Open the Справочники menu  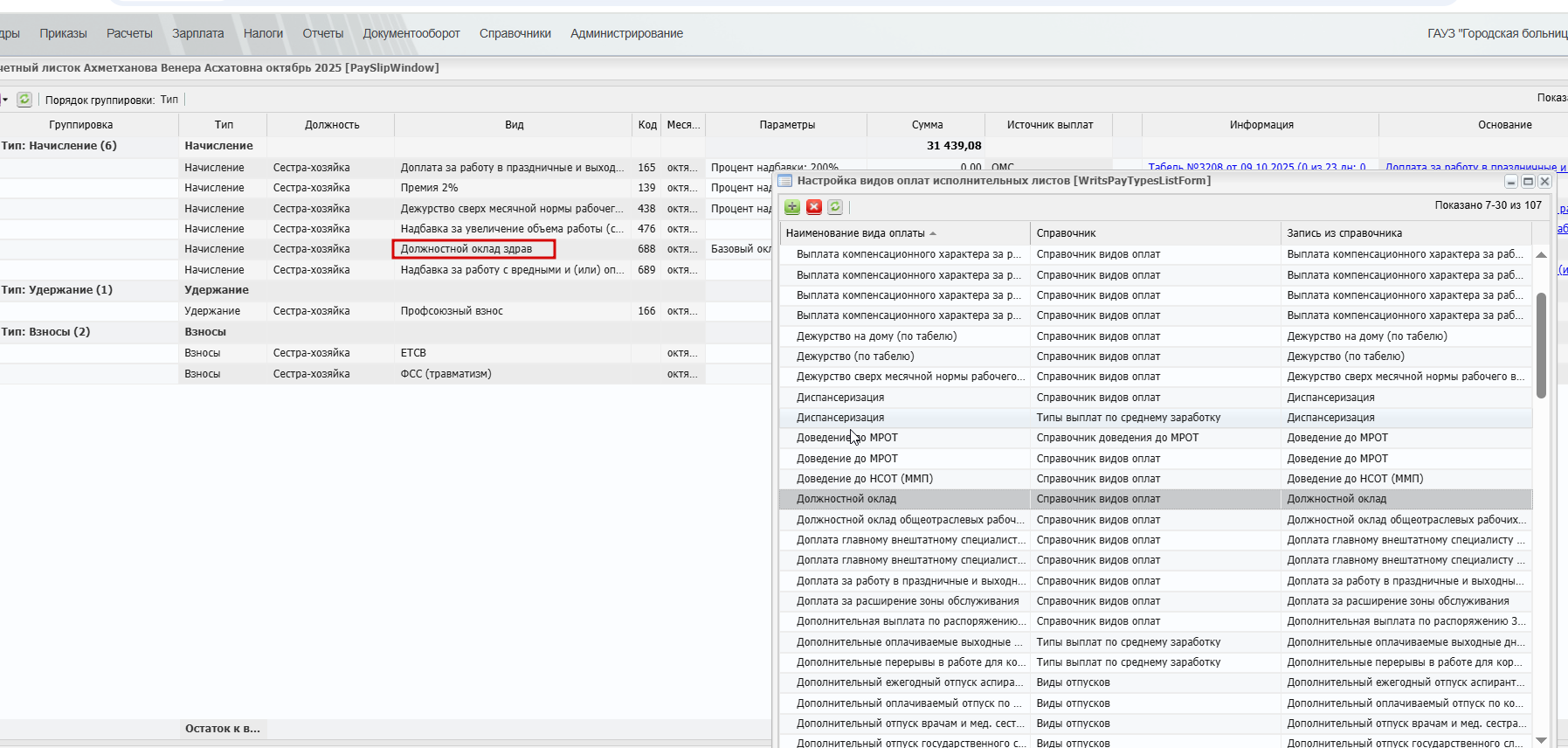coord(515,33)
